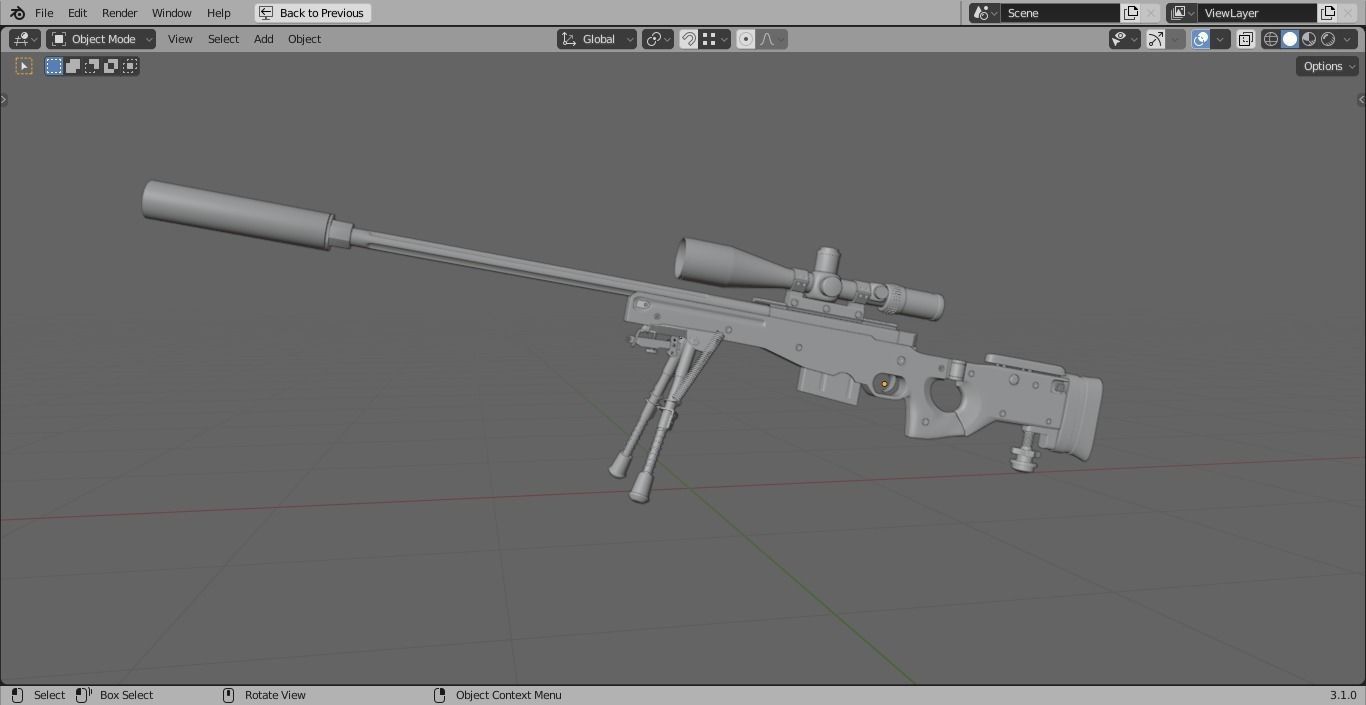The width and height of the screenshot is (1366, 705).
Task: Open the Help menu
Action: (218, 13)
